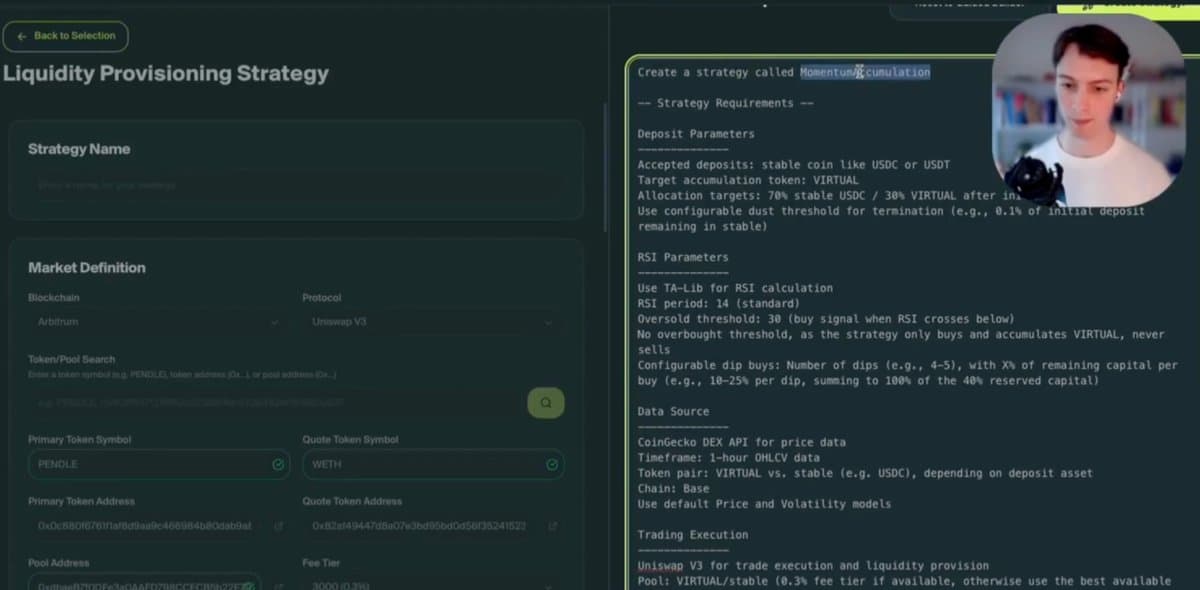This screenshot has width=1200, height=590.
Task: Click the Pool Address external link icon
Action: click(x=278, y=583)
